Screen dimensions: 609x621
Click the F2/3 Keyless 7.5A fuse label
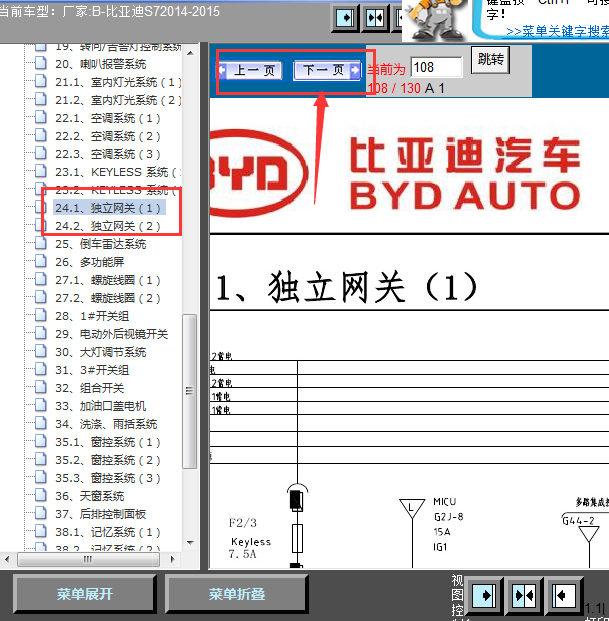click(249, 539)
